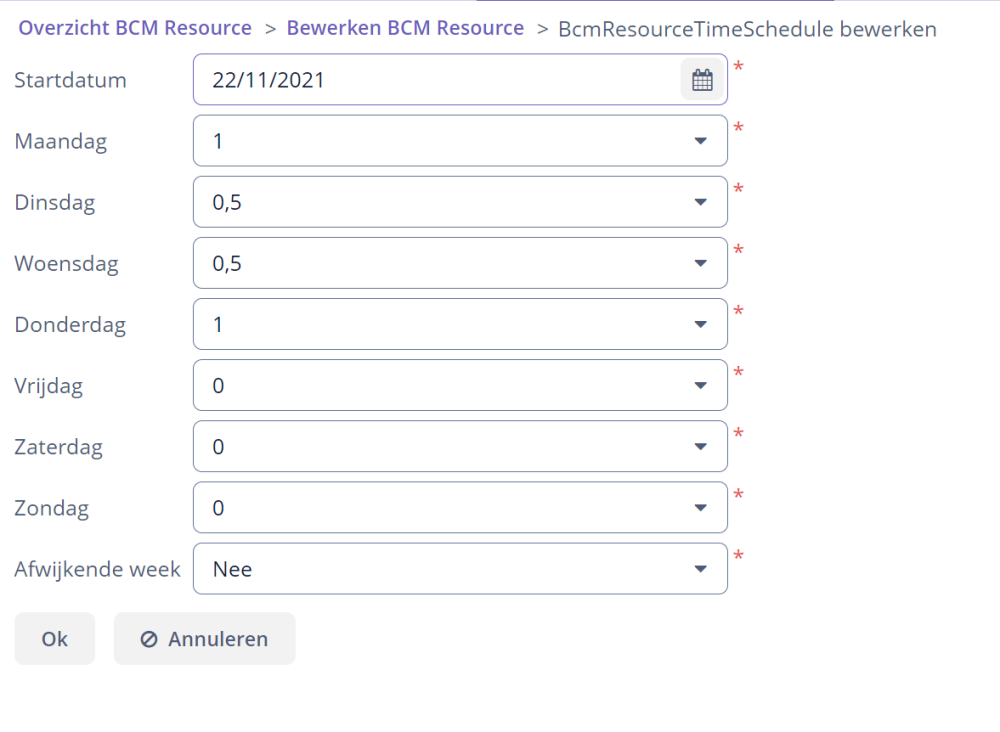
Task: Expand the Zaterdag dropdown
Action: (701, 446)
